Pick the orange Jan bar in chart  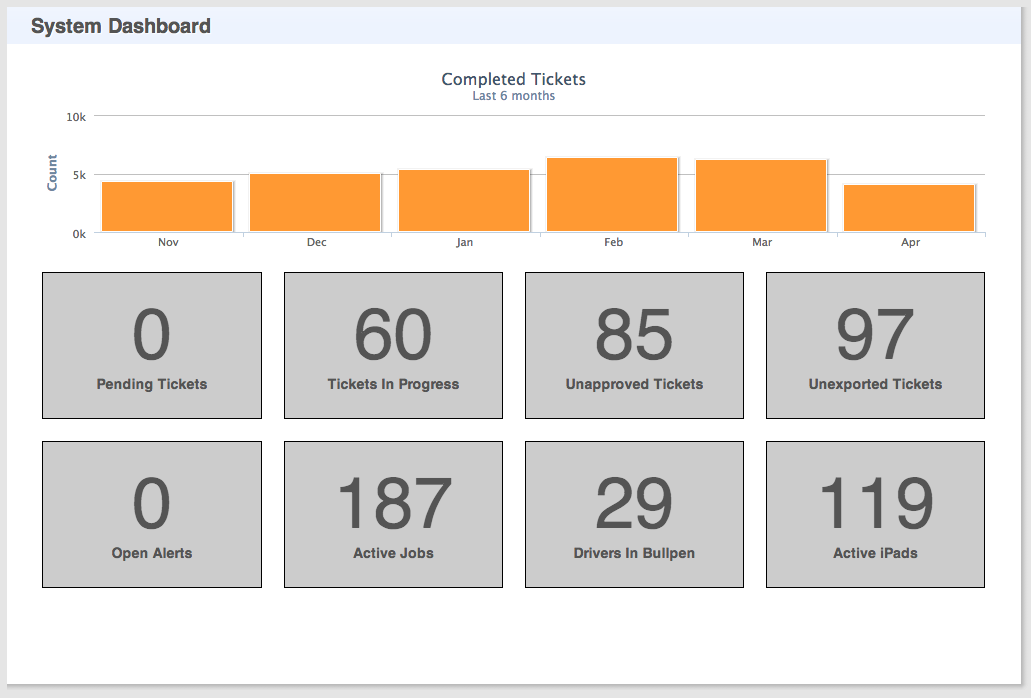pyautogui.click(x=464, y=201)
